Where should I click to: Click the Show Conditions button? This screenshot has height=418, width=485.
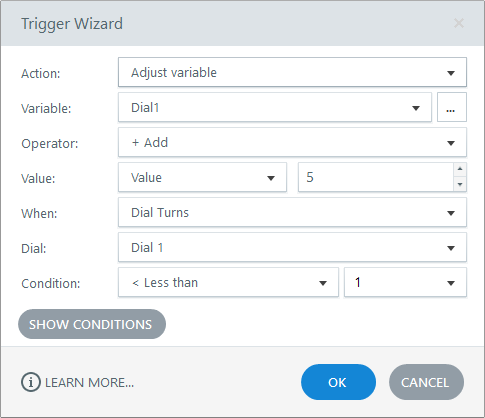tap(92, 324)
